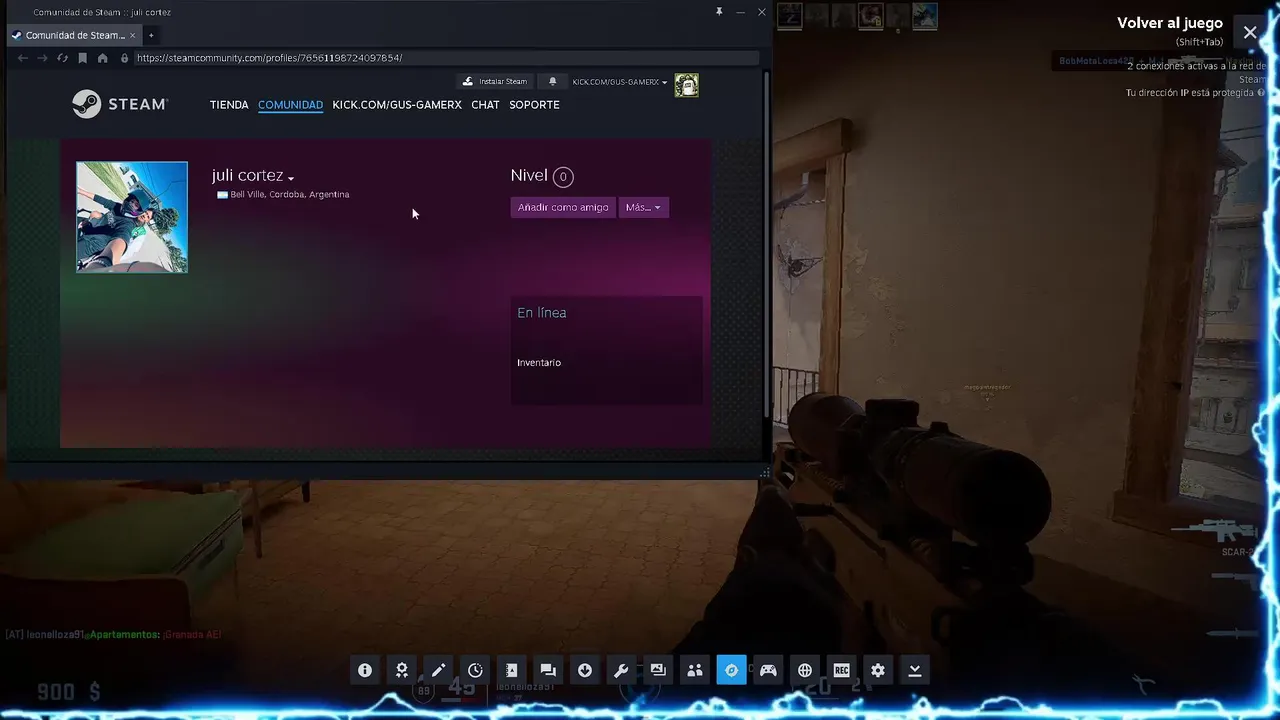Screen dimensions: 1280x720
Task: Open the SOPORTE menu item
Action: (x=534, y=105)
